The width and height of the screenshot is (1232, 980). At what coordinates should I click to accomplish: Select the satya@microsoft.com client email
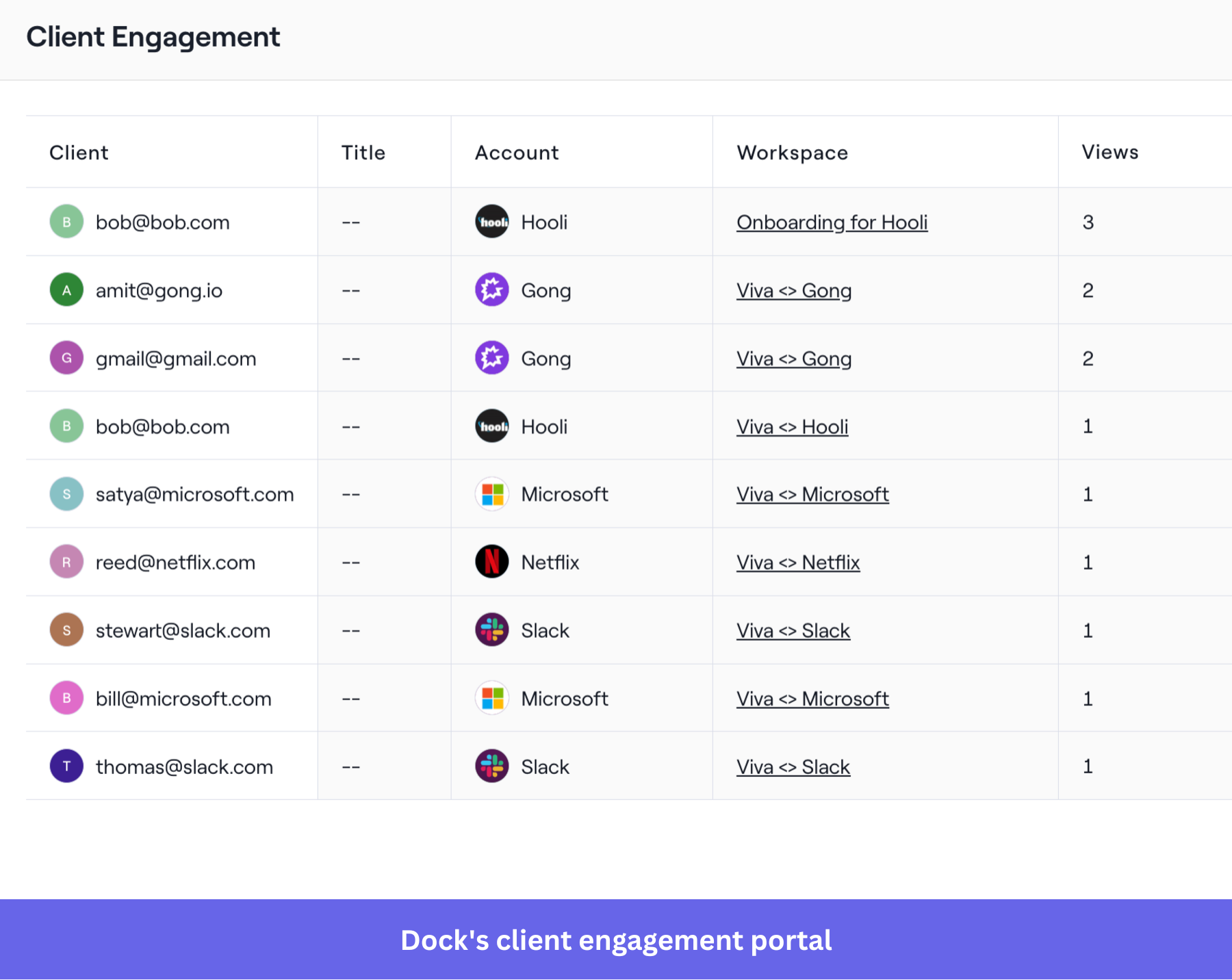click(x=195, y=494)
